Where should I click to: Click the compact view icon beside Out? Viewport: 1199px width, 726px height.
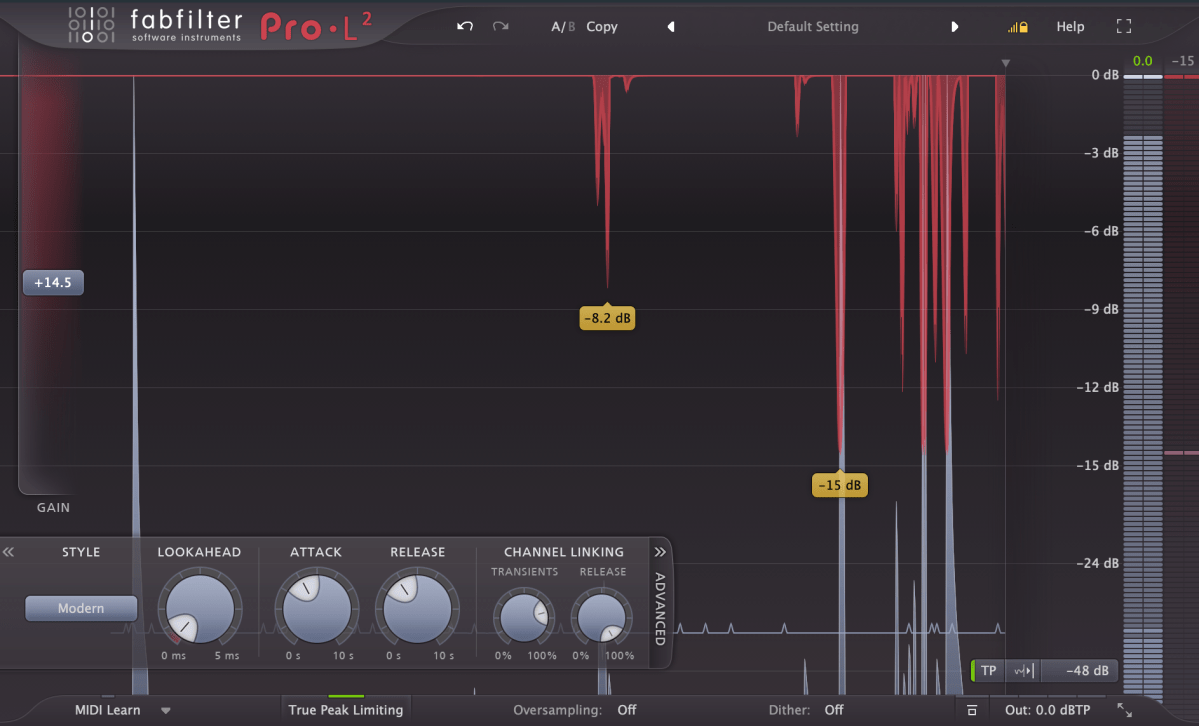971,710
